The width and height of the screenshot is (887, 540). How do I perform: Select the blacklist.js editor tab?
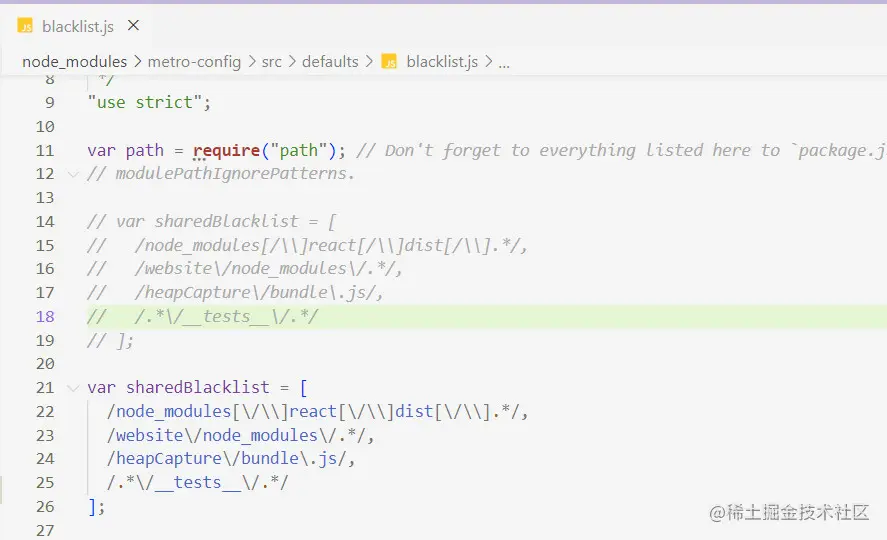[x=78, y=26]
